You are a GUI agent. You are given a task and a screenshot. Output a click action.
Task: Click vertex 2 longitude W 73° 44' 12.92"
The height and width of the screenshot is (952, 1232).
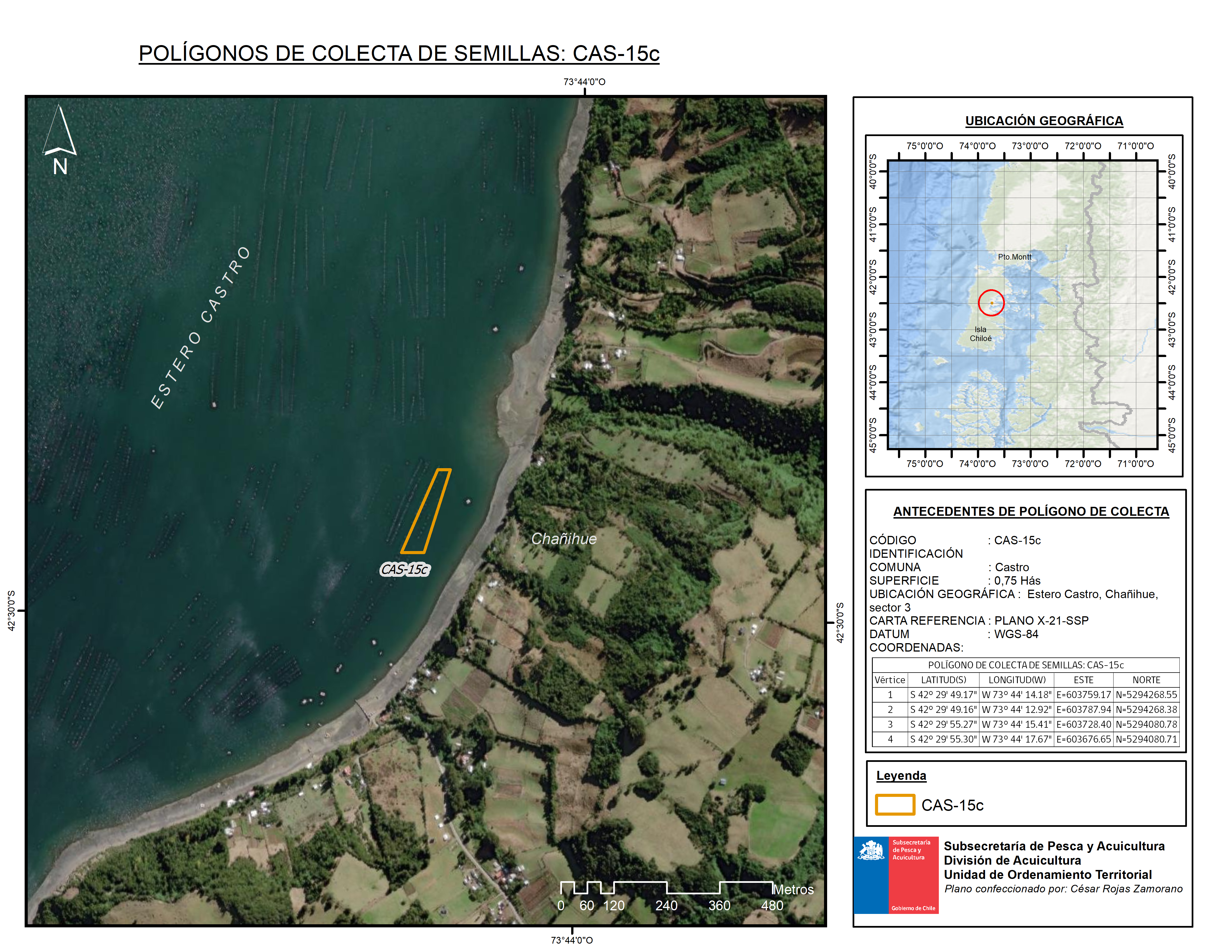tap(1016, 710)
